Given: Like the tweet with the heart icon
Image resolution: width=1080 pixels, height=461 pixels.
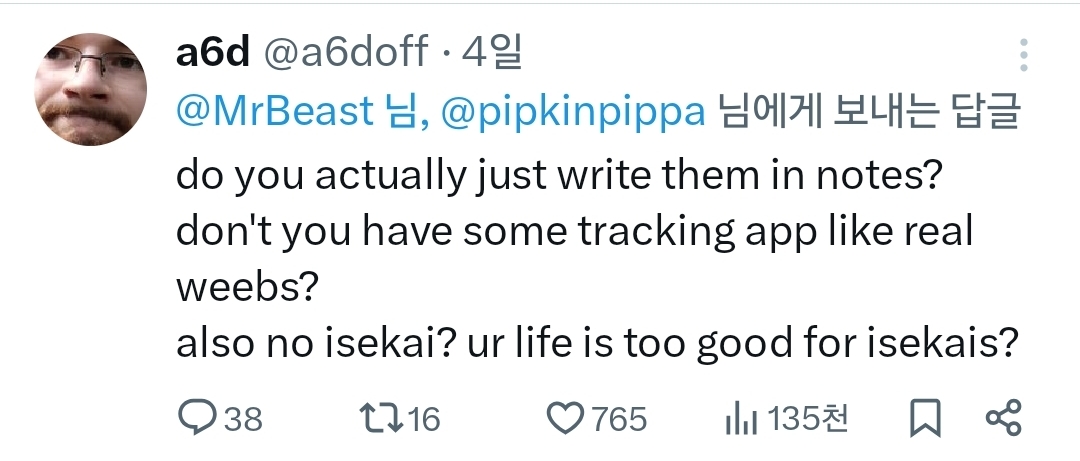Looking at the screenshot, I should point(567,418).
